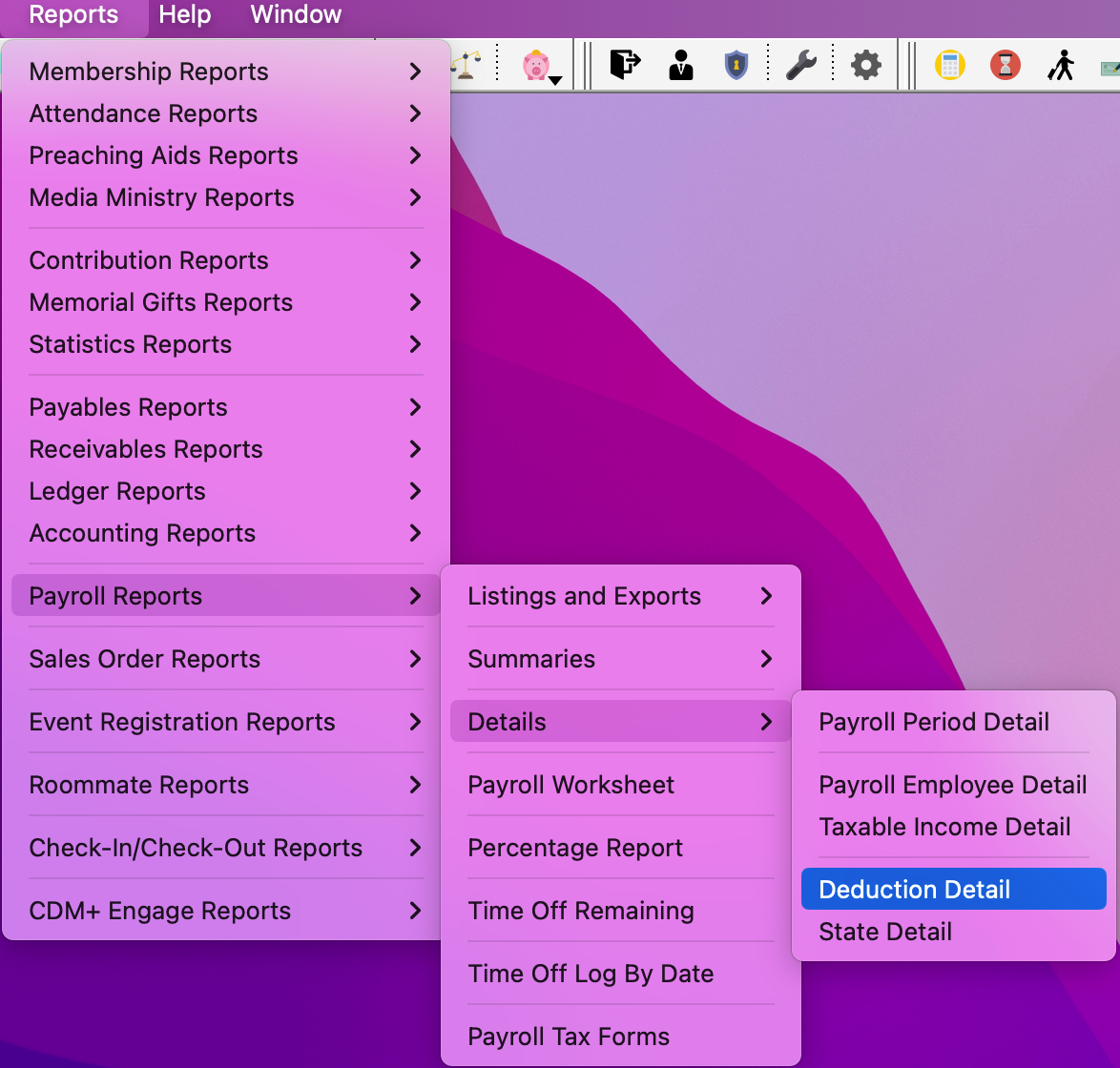The image size is (1120, 1068).
Task: Click the wrench tools icon
Action: tap(800, 65)
